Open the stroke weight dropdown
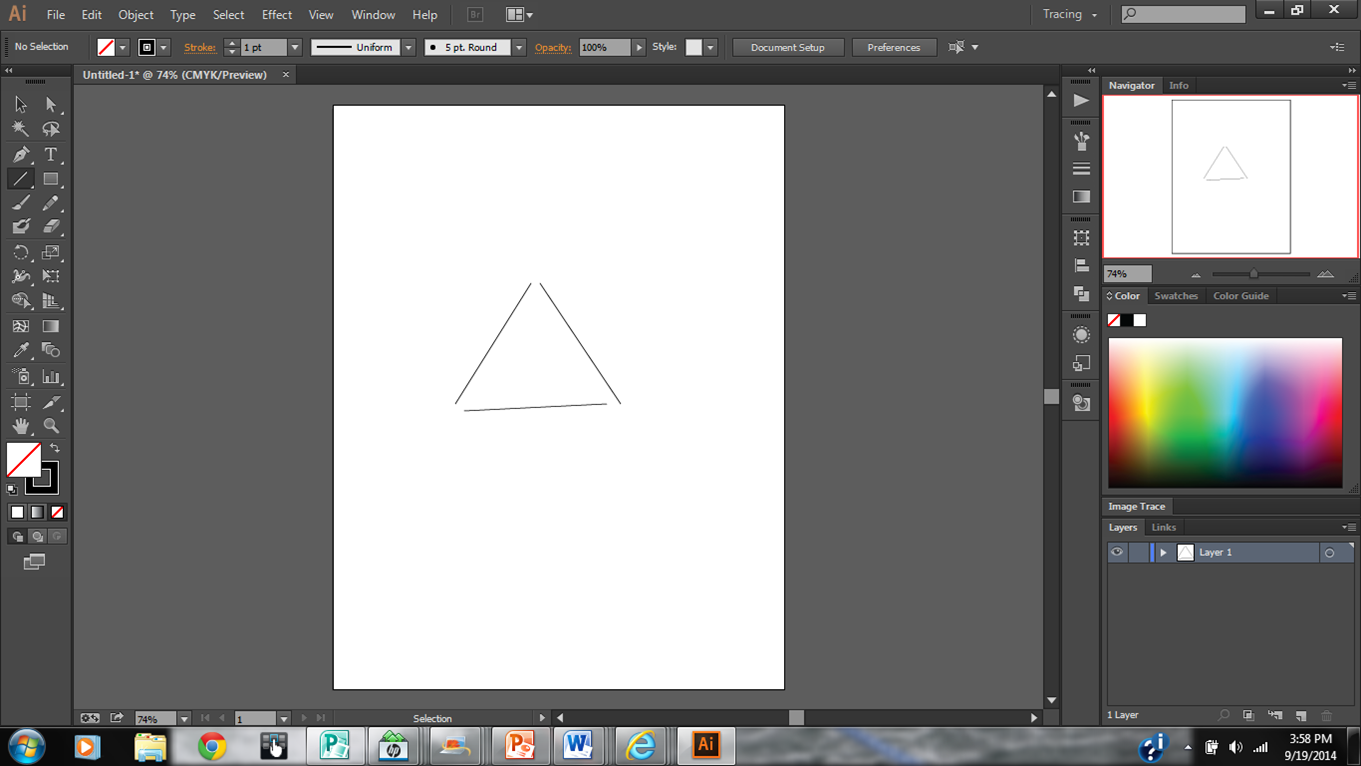 [x=295, y=47]
